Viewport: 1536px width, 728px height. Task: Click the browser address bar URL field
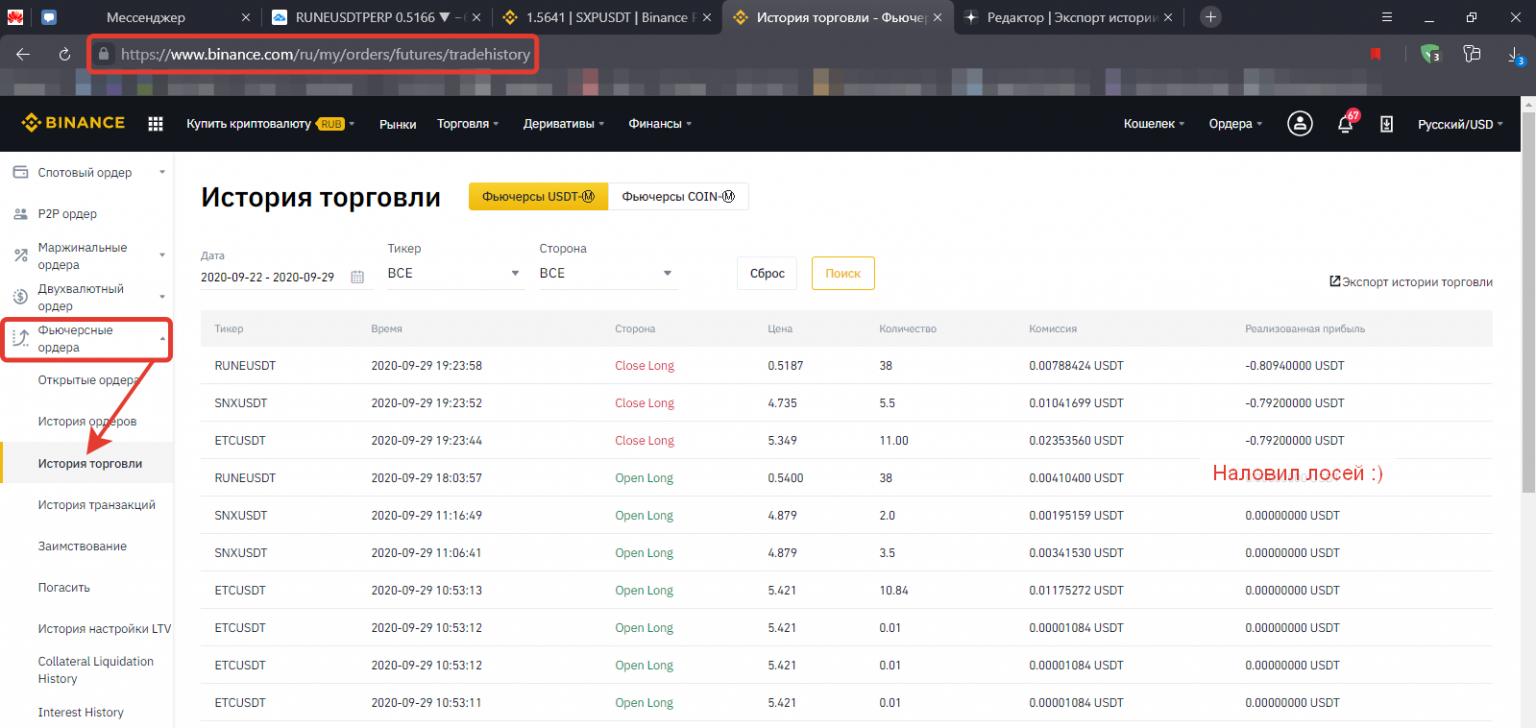click(325, 55)
